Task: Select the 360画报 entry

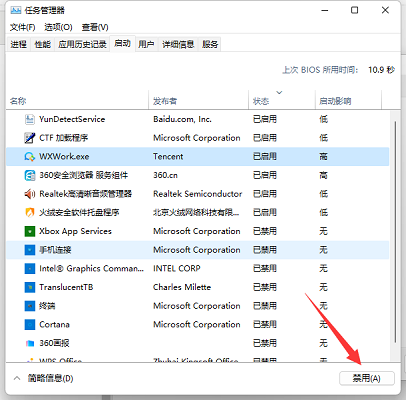Action: point(54,343)
